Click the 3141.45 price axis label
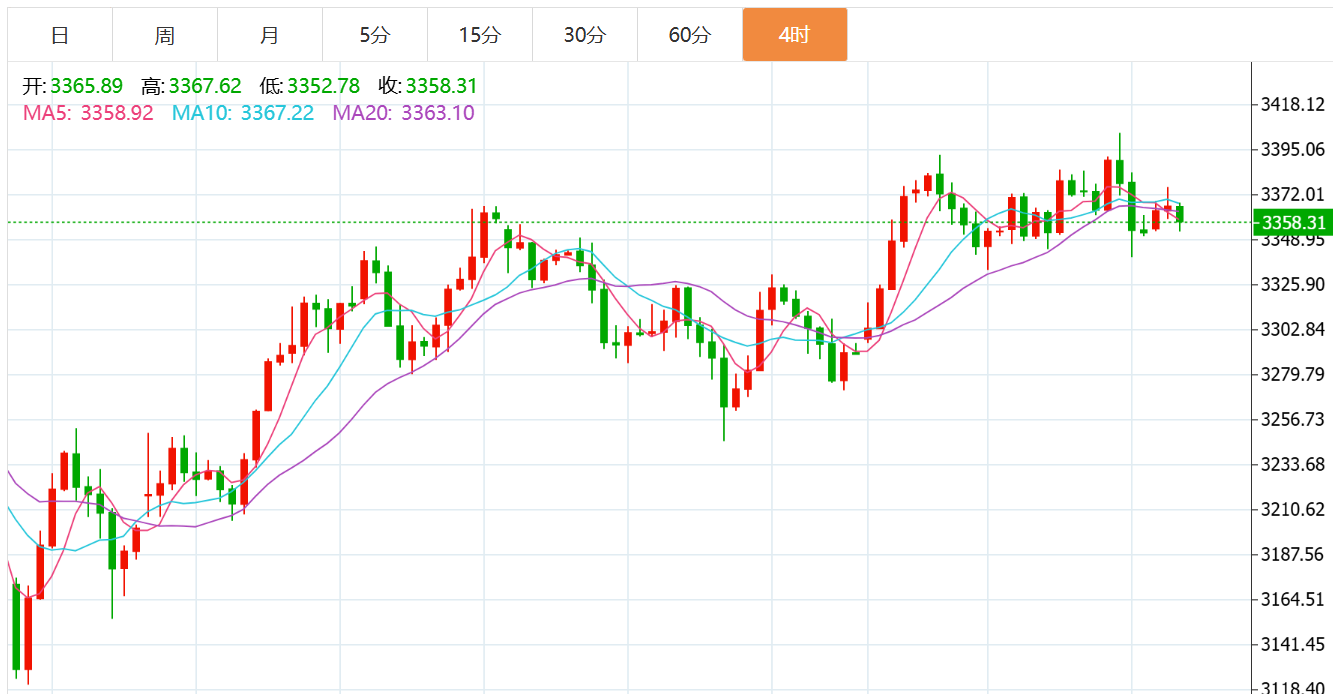The width and height of the screenshot is (1333, 694). tap(1294, 644)
